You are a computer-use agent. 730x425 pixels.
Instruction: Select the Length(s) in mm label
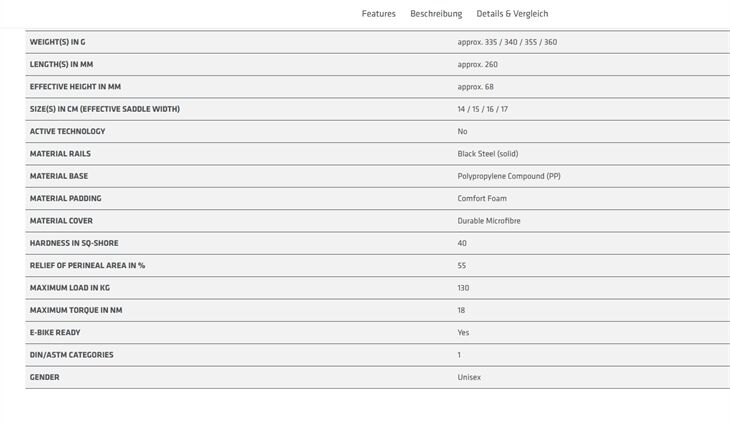[x=61, y=64]
